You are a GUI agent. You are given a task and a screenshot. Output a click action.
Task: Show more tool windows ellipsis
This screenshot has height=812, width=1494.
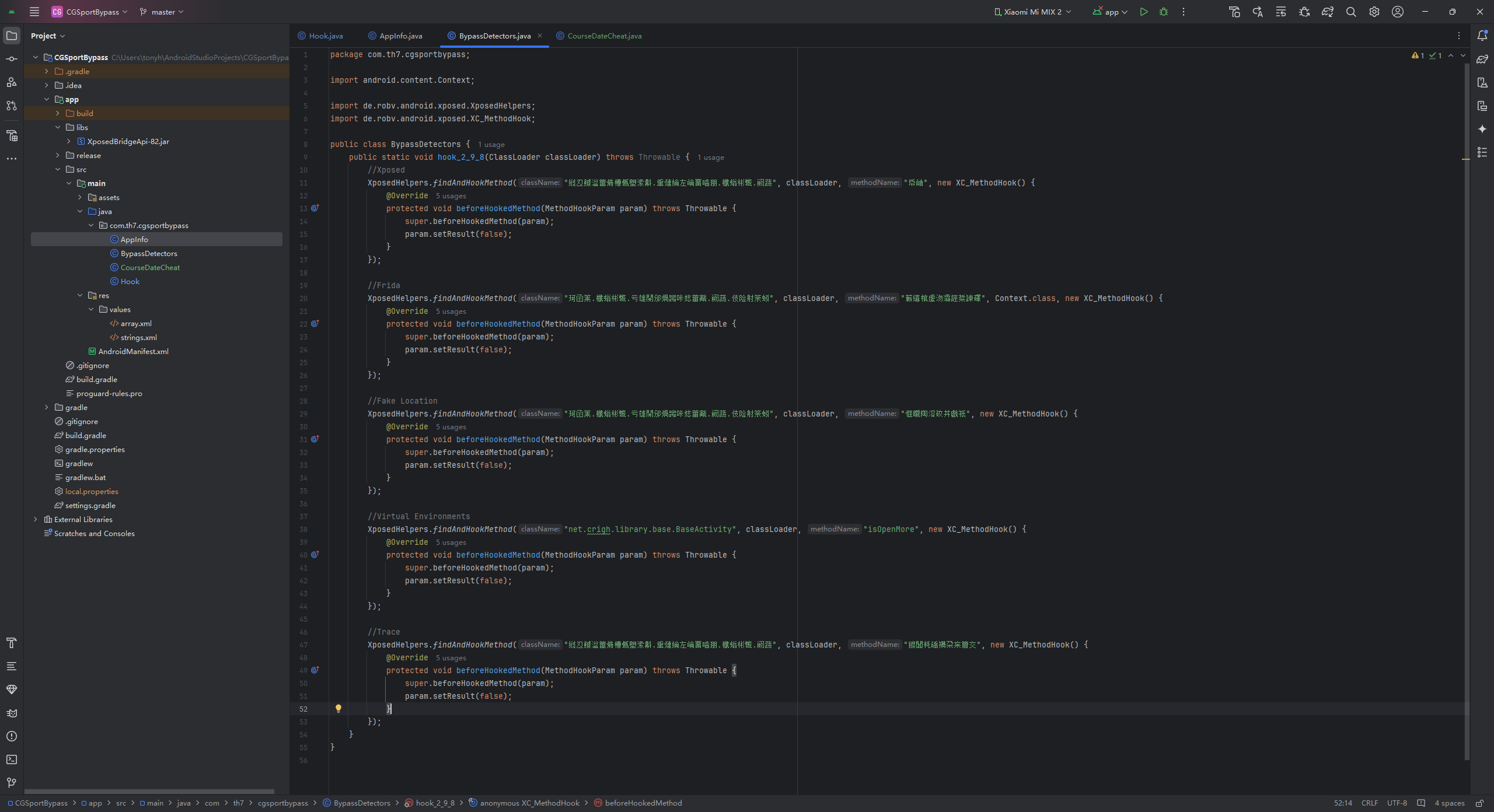(x=12, y=159)
